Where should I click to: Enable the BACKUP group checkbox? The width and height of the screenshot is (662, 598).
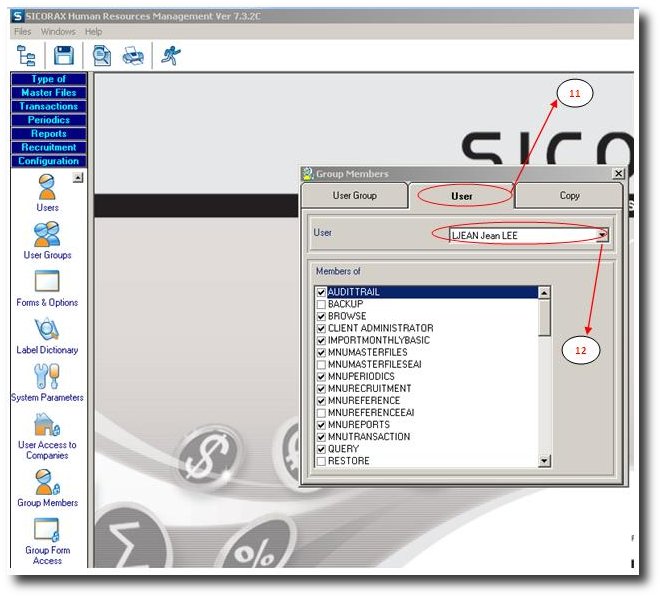coord(321,304)
